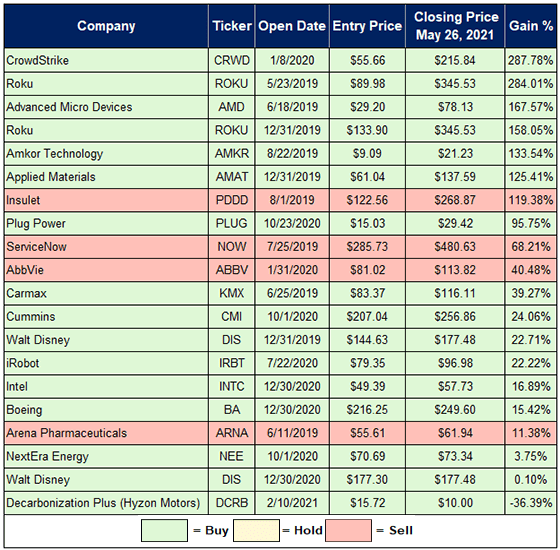Click the green Buy legend swatch

coord(164,531)
